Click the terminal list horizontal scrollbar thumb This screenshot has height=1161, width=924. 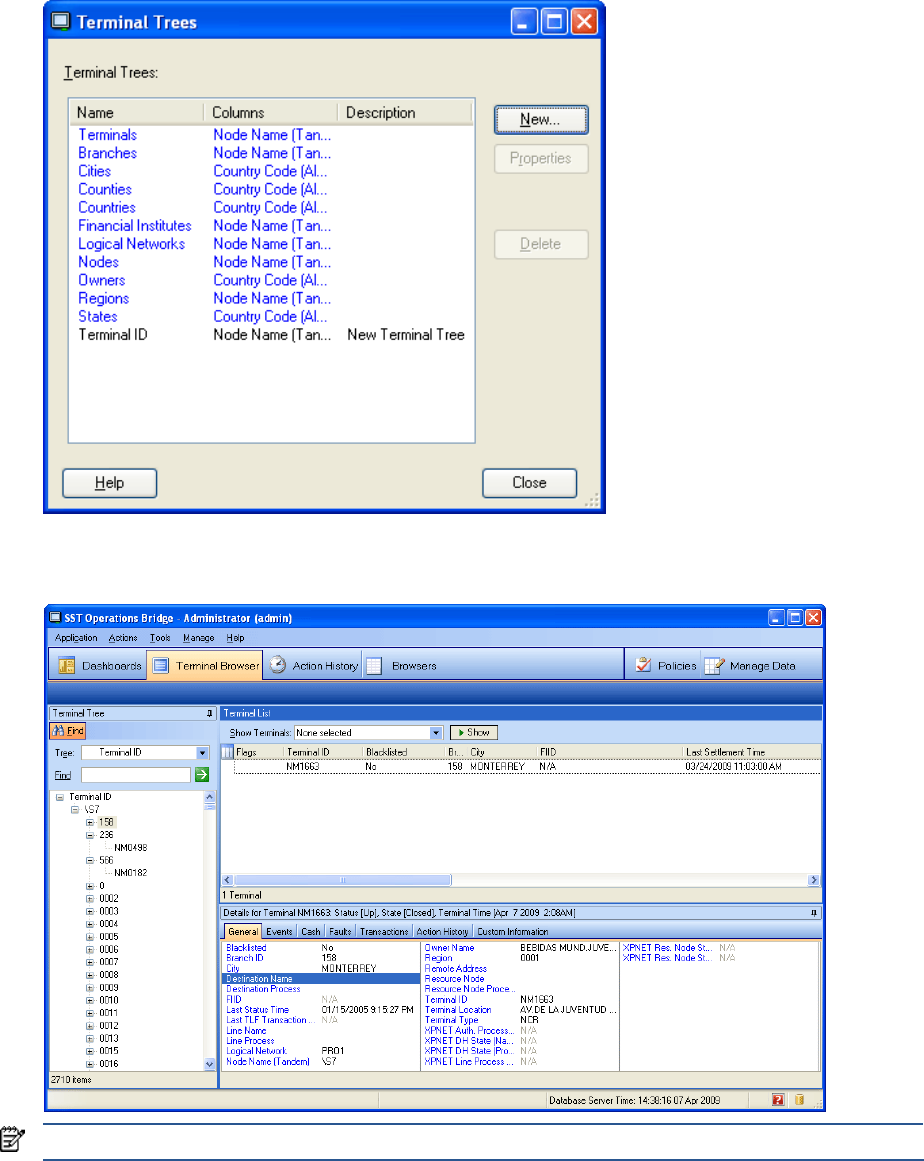click(342, 880)
